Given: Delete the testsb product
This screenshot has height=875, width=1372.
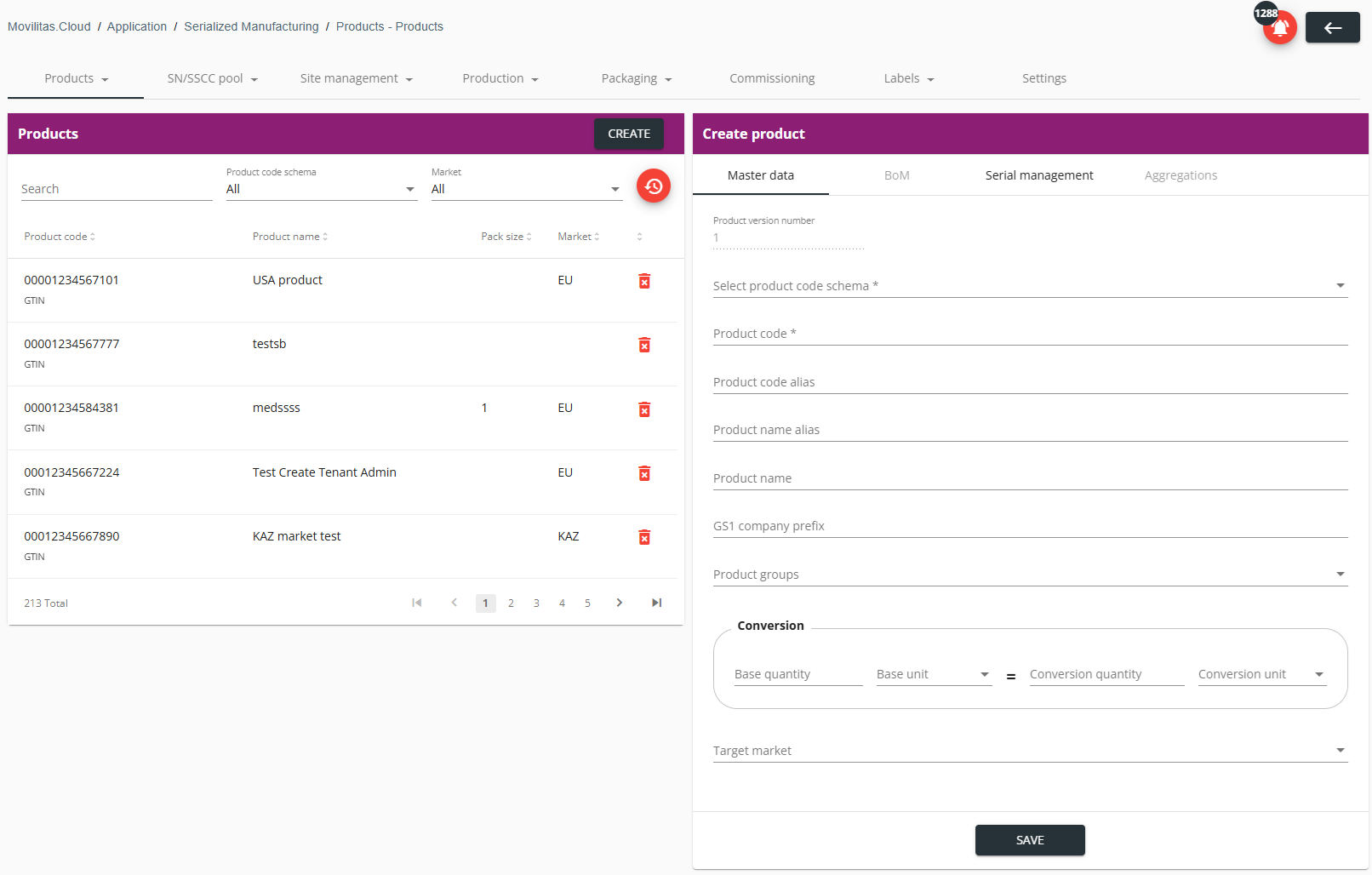Looking at the screenshot, I should (x=644, y=345).
